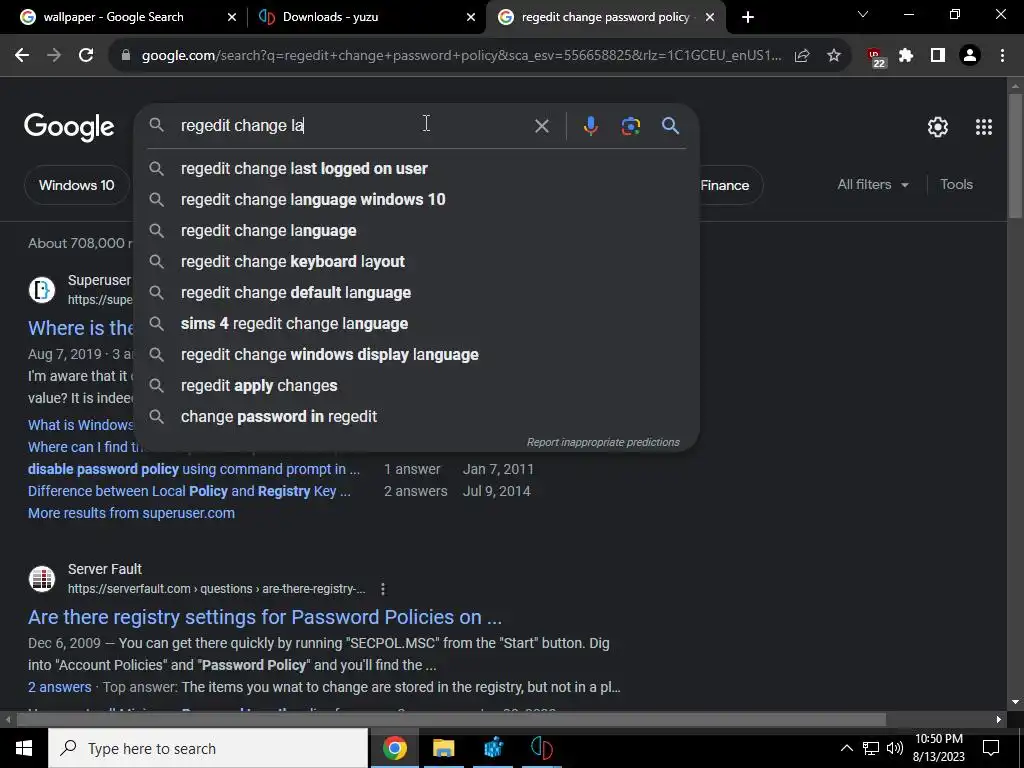Open Chrome from the taskbar
Viewport: 1024px width, 768px height.
tap(394, 748)
